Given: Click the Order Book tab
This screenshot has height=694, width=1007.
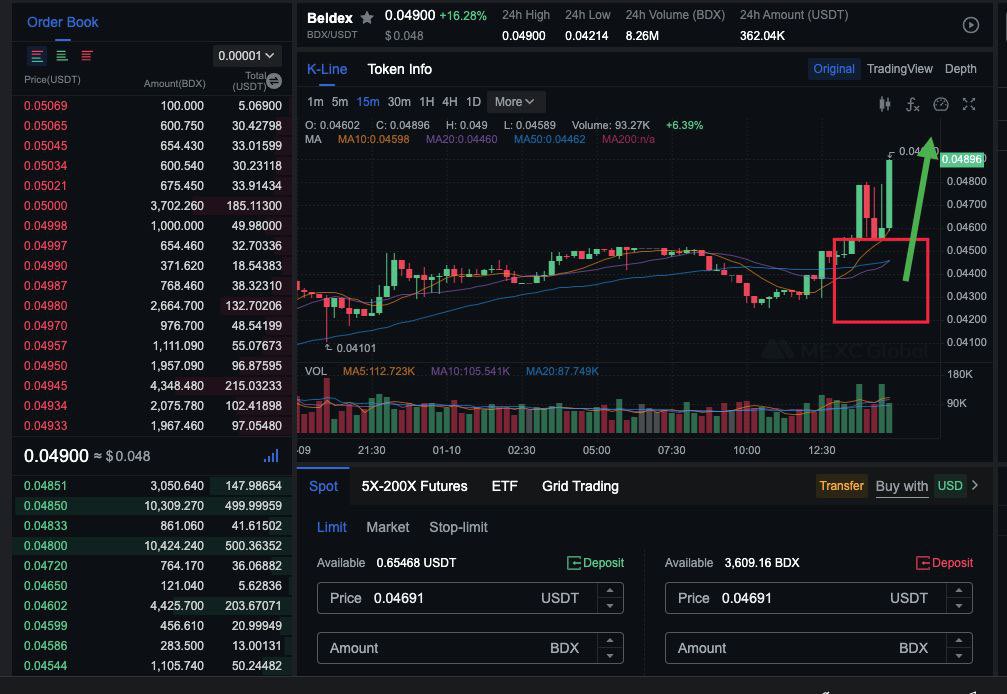Looking at the screenshot, I should tap(62, 22).
